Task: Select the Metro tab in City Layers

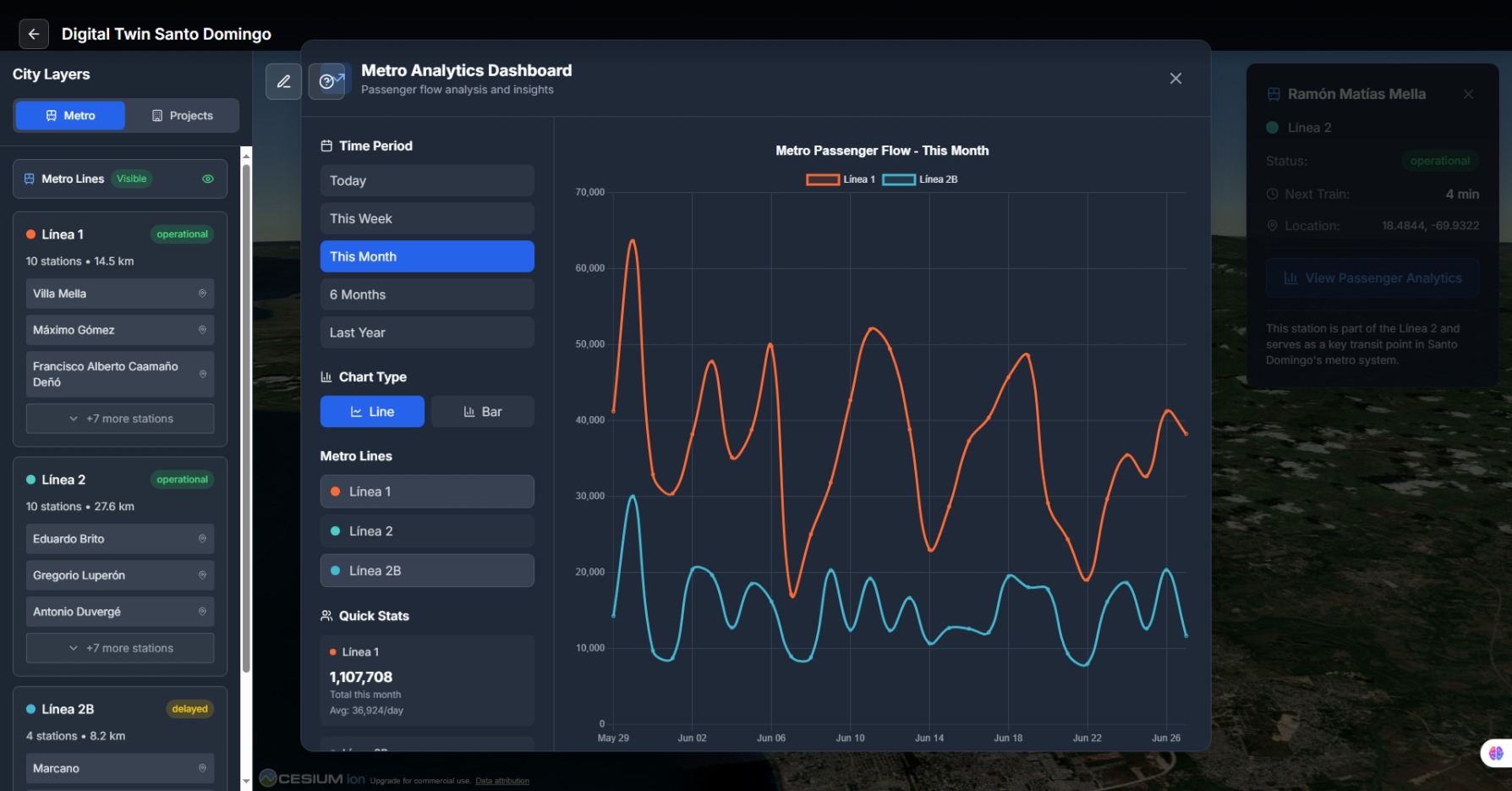Action: 69,115
